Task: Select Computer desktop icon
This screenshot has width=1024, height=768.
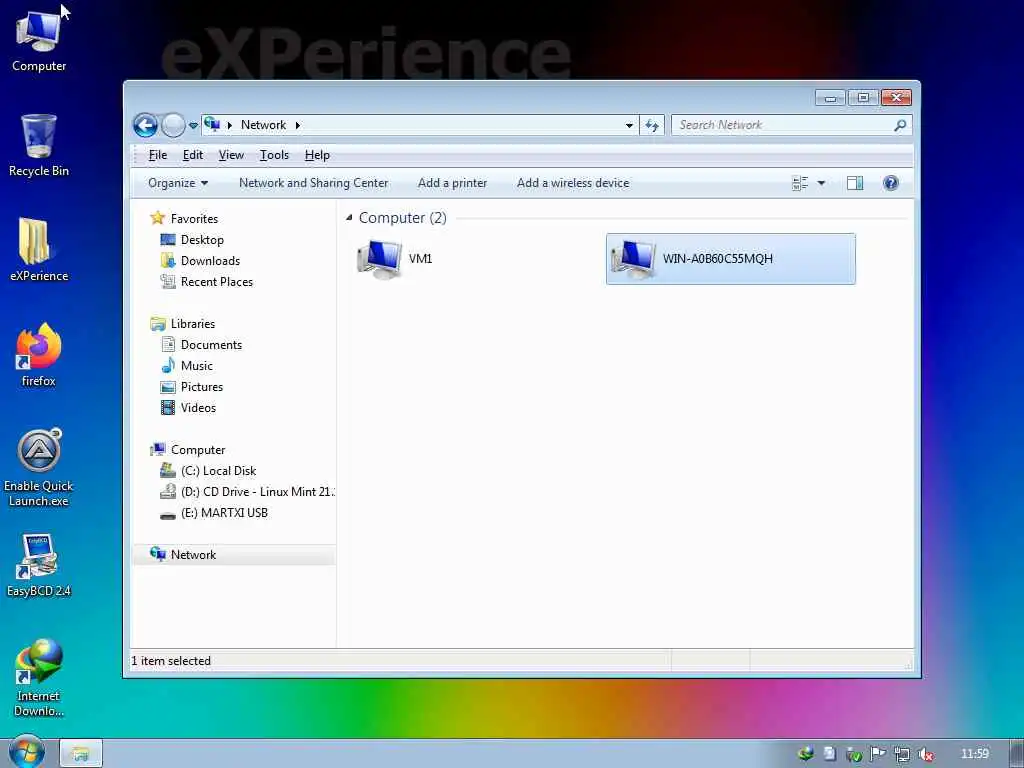Action: pos(39,40)
